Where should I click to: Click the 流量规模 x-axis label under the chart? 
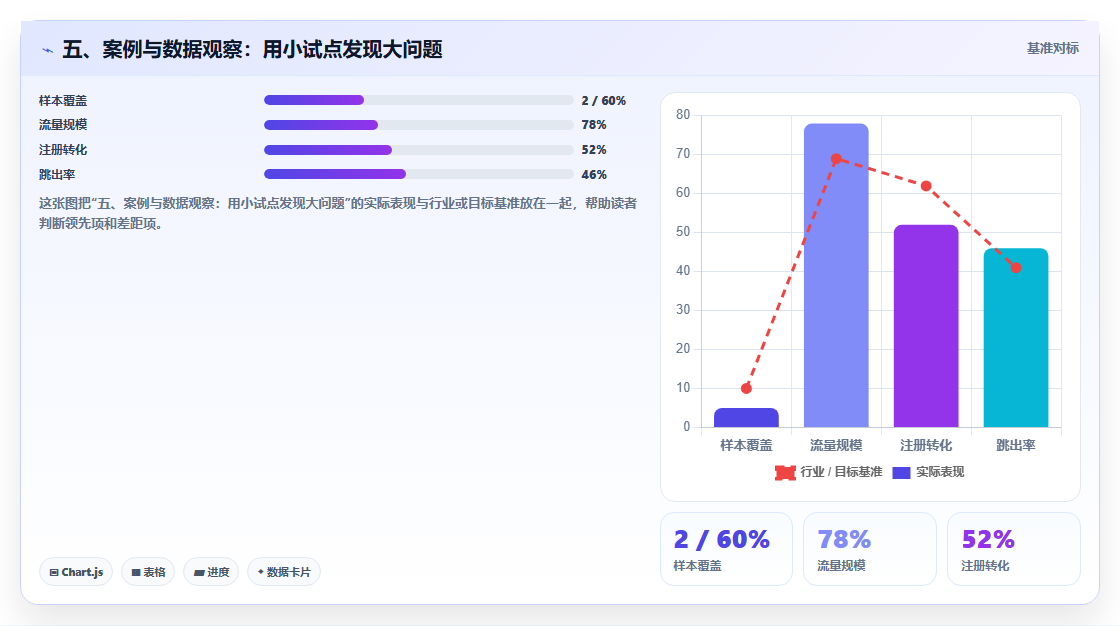point(836,446)
